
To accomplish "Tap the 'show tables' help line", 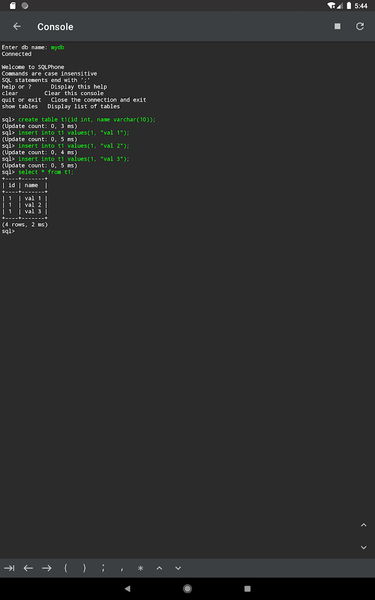I will 60,106.
